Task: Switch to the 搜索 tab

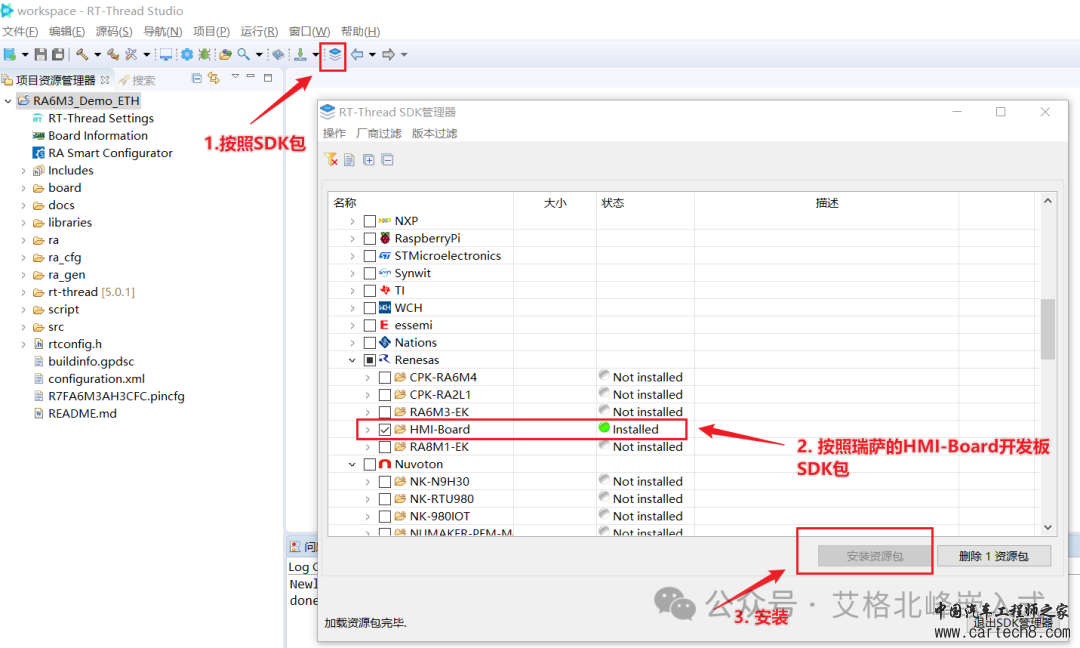Action: coord(137,80)
